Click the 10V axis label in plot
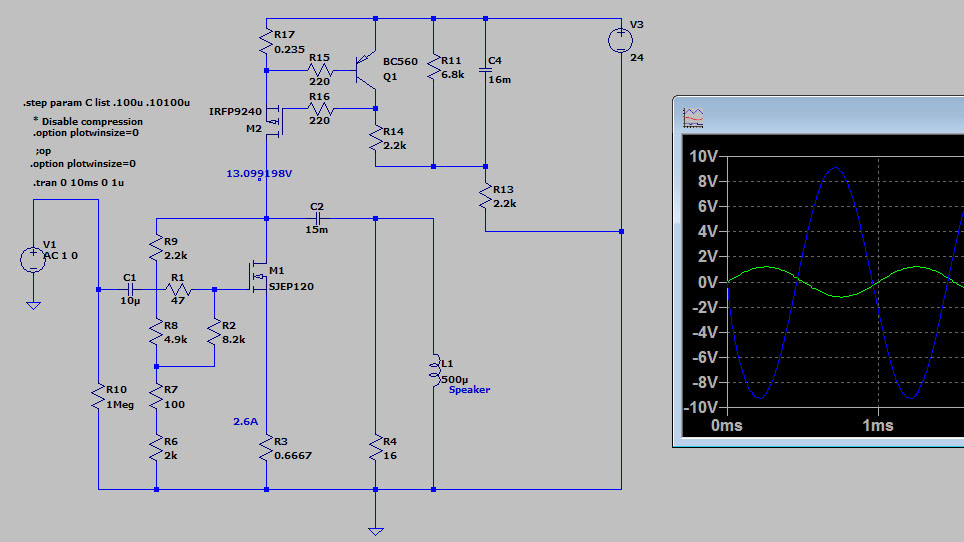This screenshot has height=542, width=964. [x=704, y=157]
